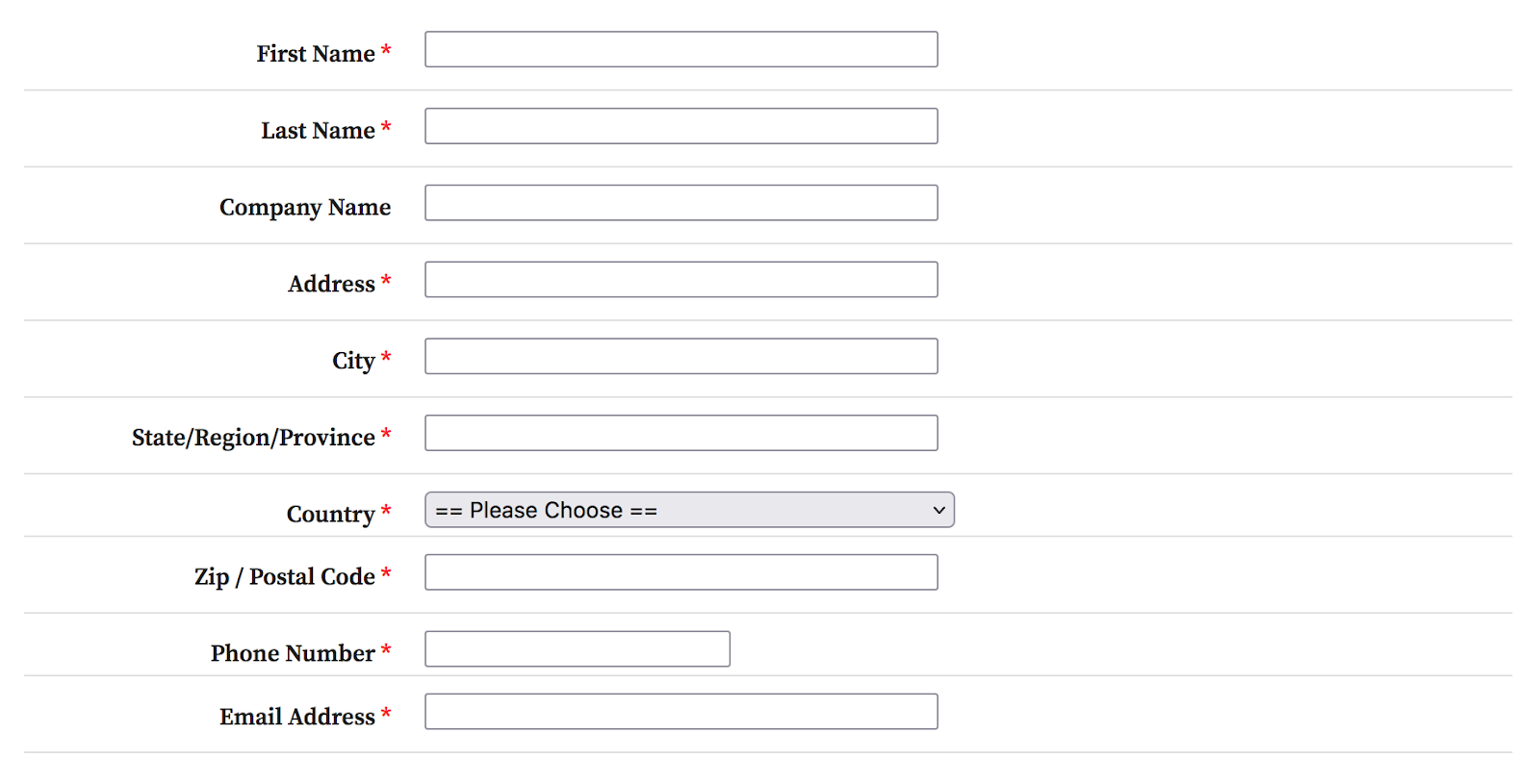Click the "First Name" label text

click(316, 54)
